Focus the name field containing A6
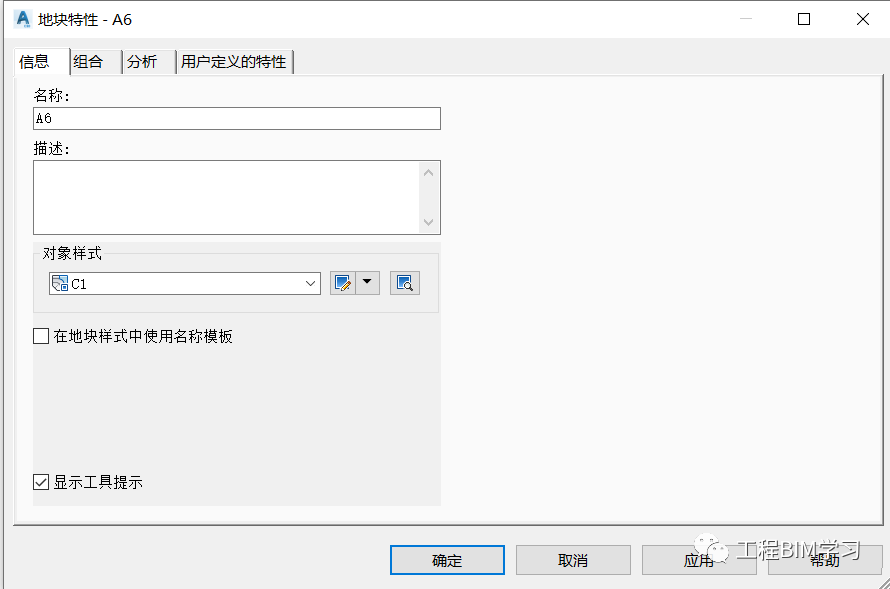This screenshot has width=890, height=589. click(237, 119)
